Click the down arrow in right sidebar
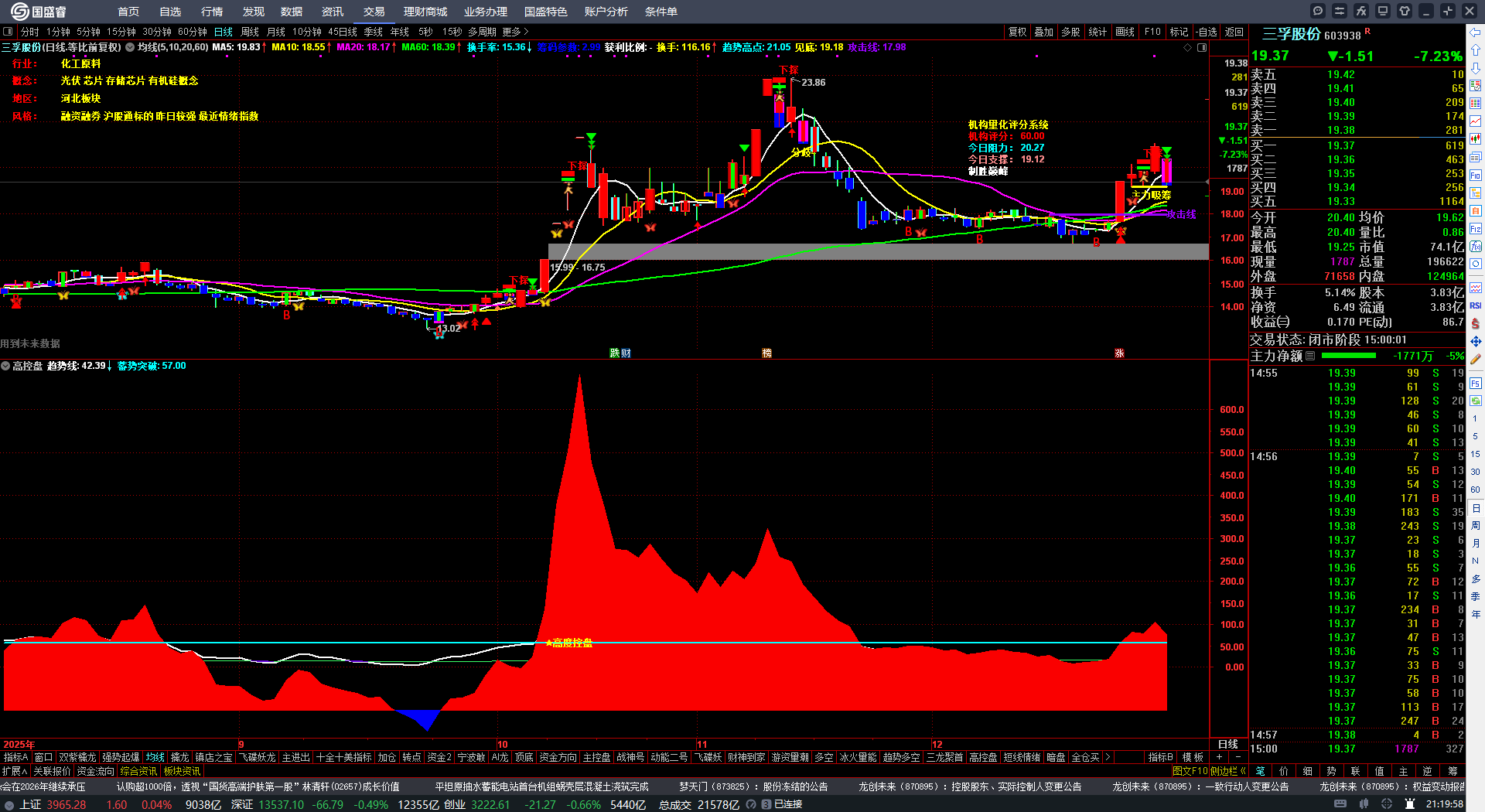 pyautogui.click(x=1476, y=68)
